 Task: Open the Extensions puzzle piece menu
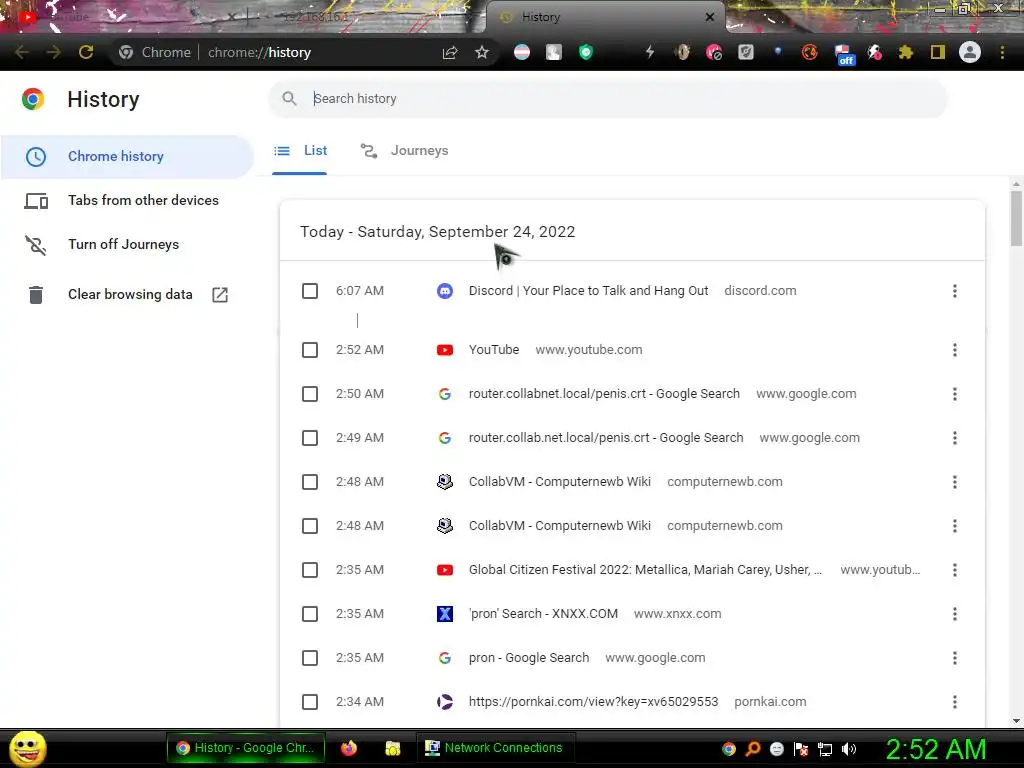point(906,52)
